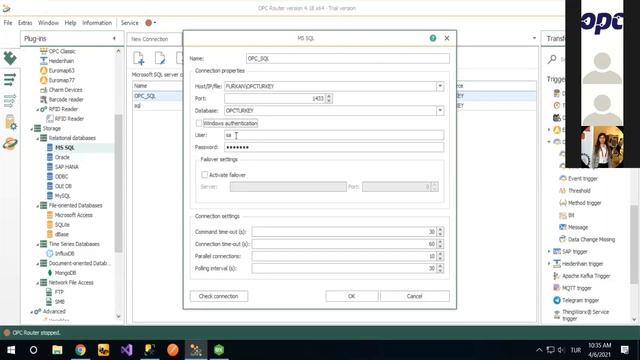Select MS SQL in plug-ins tree

[64, 148]
